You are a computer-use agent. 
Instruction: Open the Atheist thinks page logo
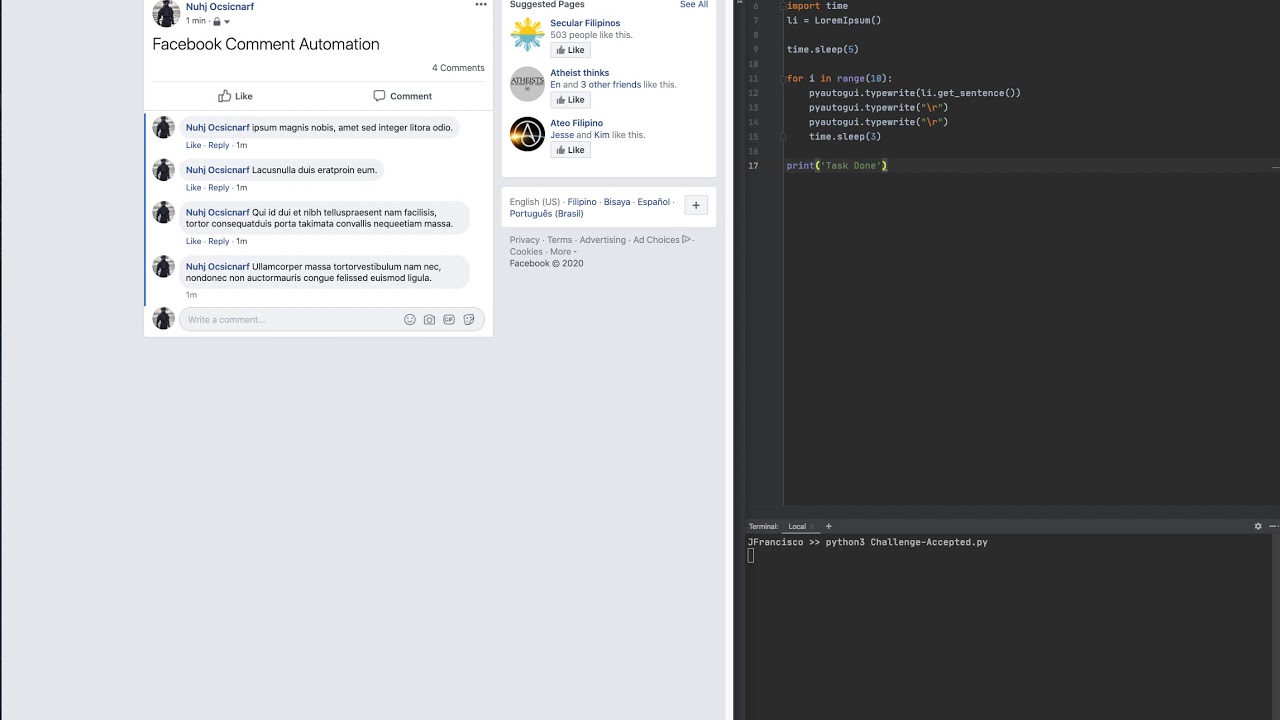527,84
